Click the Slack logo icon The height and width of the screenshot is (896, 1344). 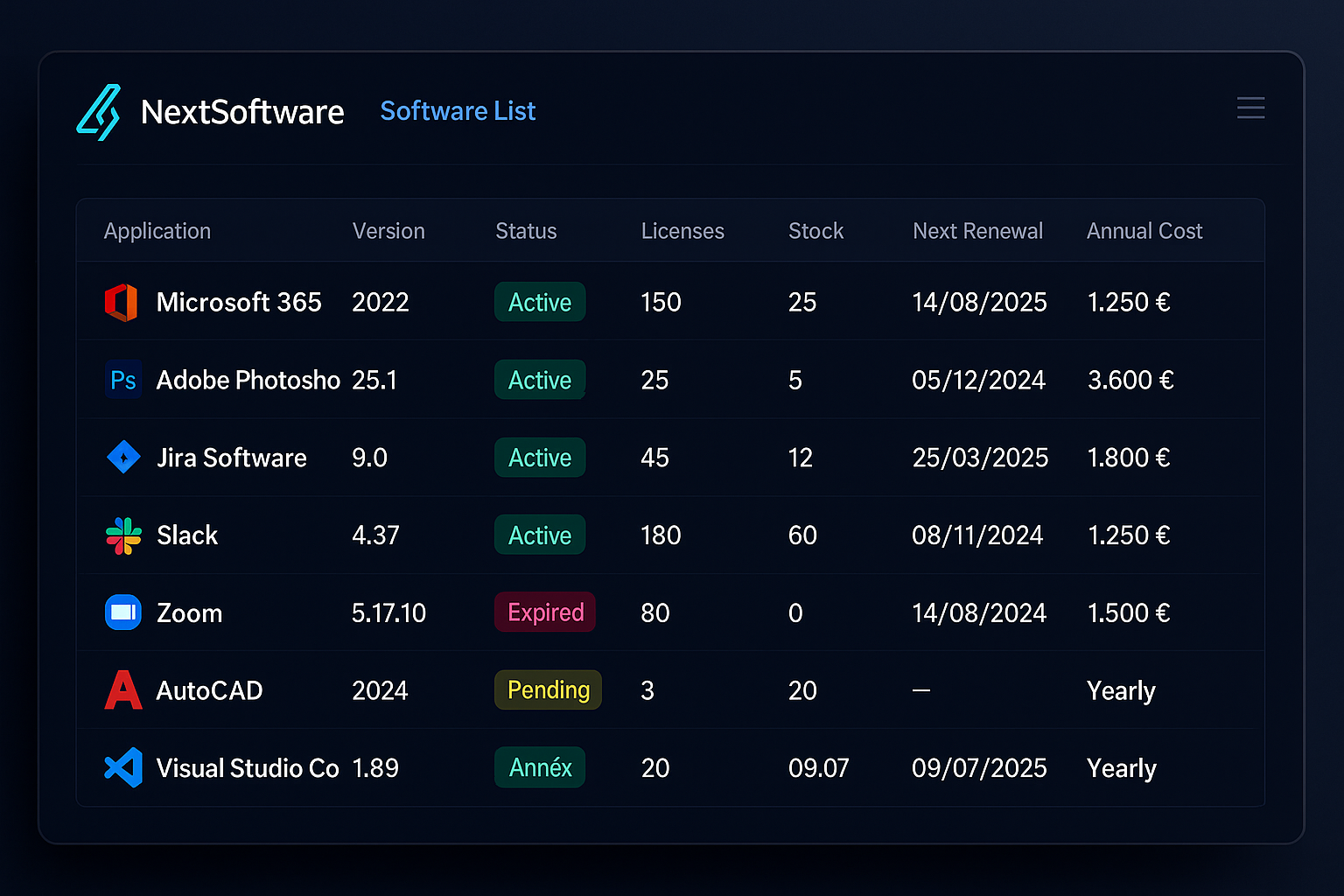(123, 535)
